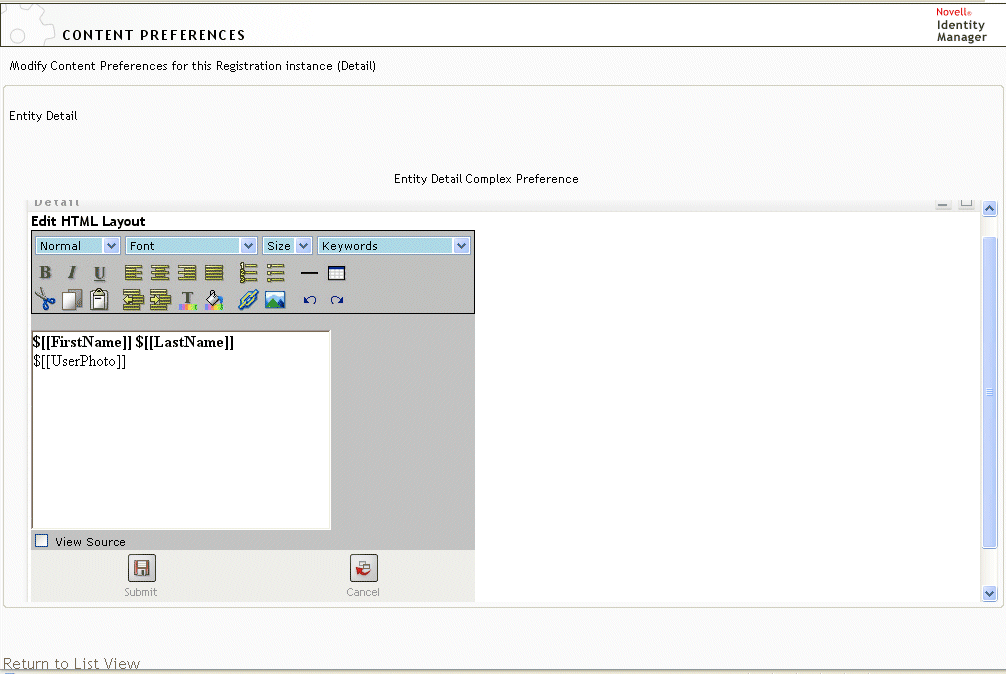Align text left
This screenshot has width=1006, height=674.
tap(133, 273)
